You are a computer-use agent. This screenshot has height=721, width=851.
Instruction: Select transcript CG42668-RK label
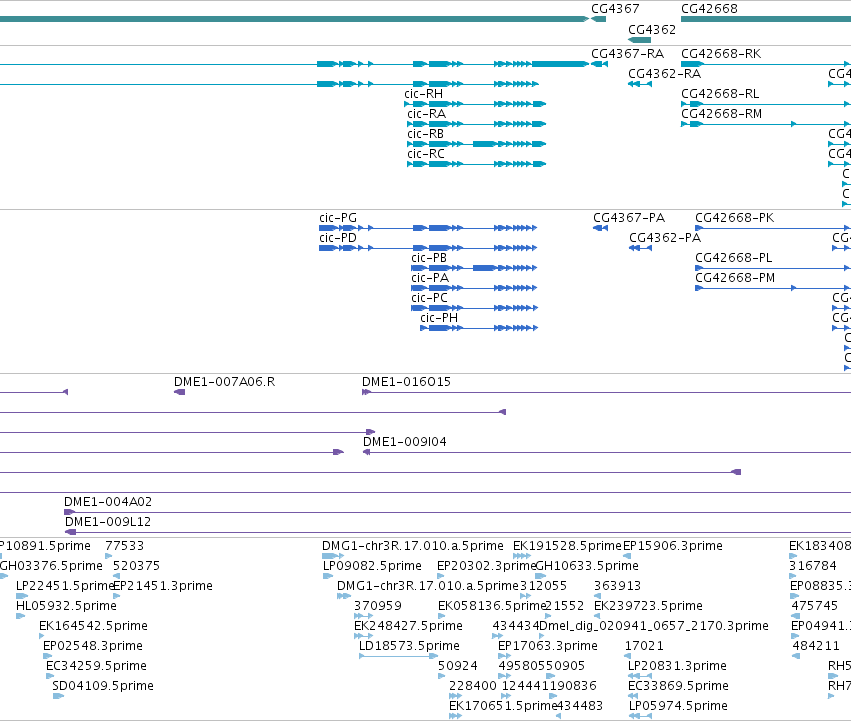[x=721, y=54]
